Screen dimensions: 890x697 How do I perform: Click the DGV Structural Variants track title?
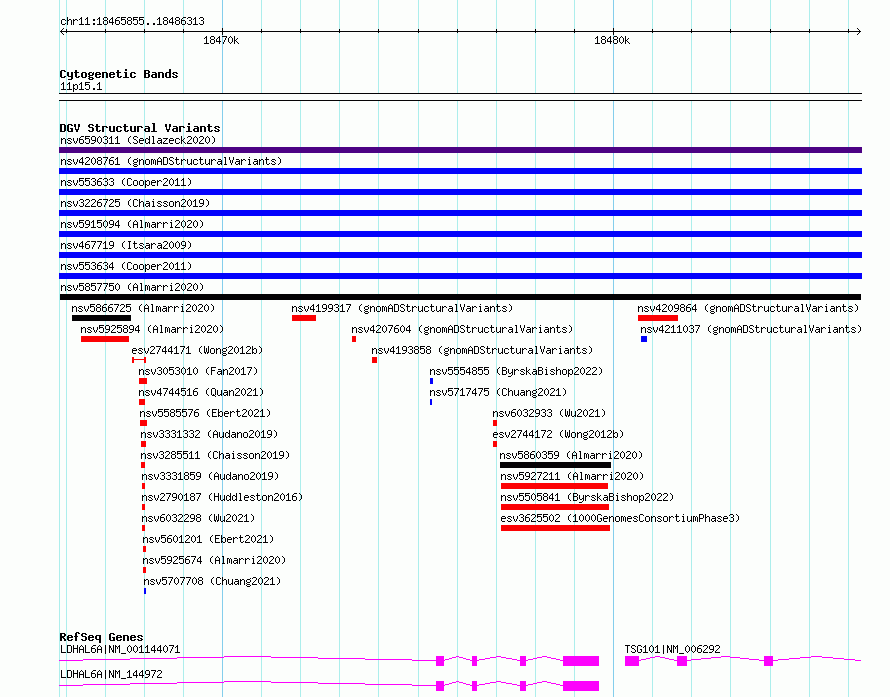tap(140, 128)
